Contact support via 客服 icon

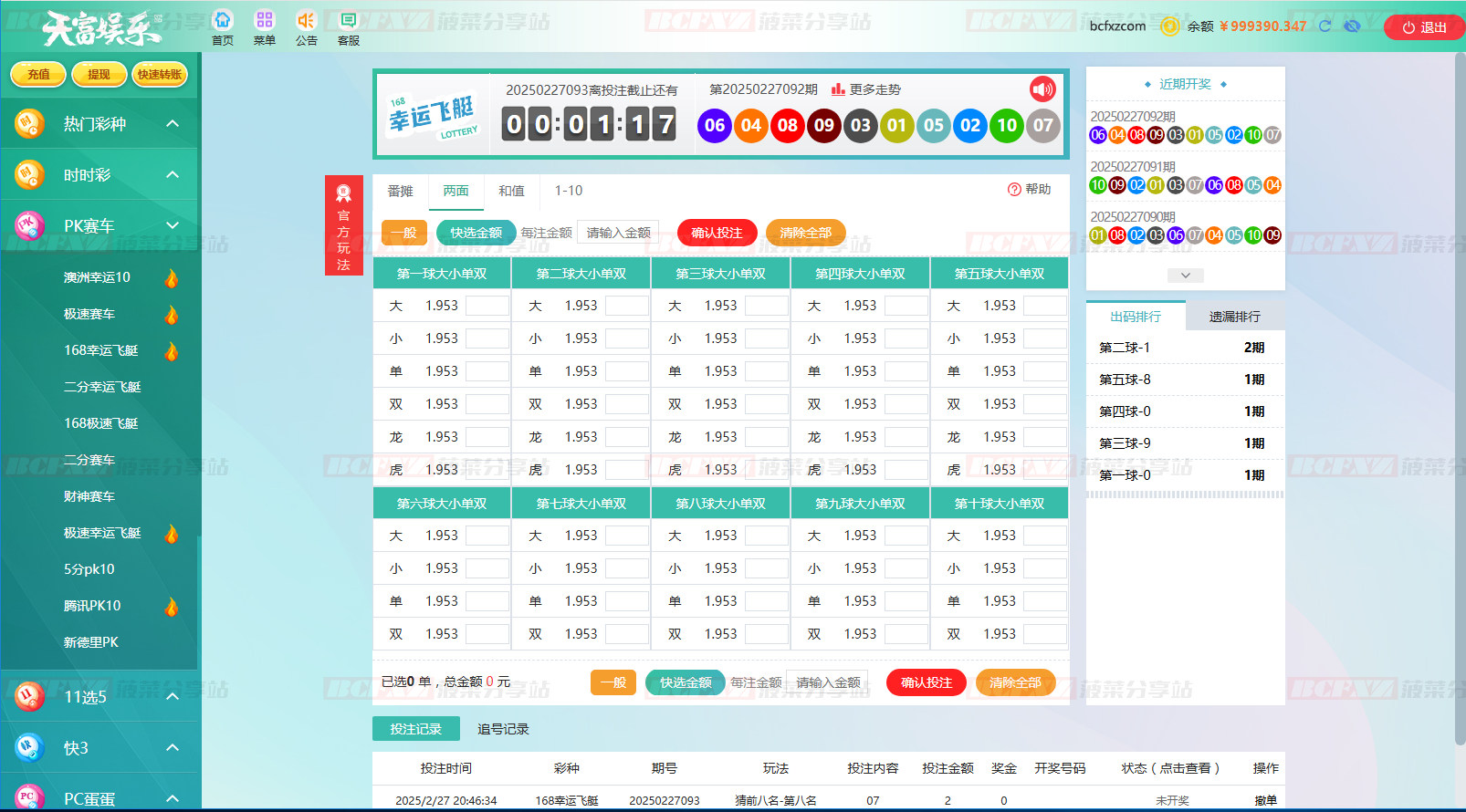(348, 21)
